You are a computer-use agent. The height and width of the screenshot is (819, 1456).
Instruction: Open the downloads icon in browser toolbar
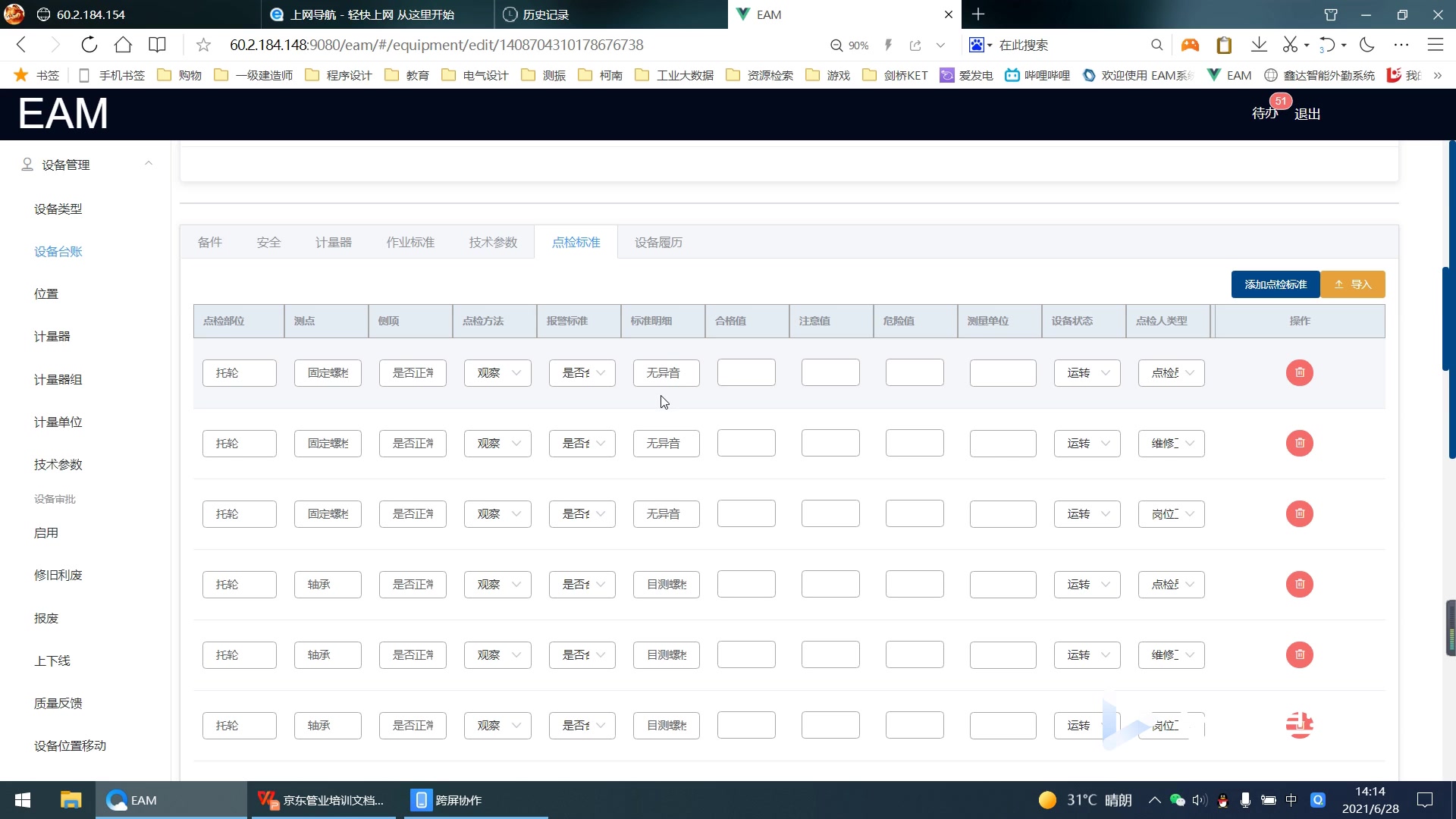[1259, 45]
